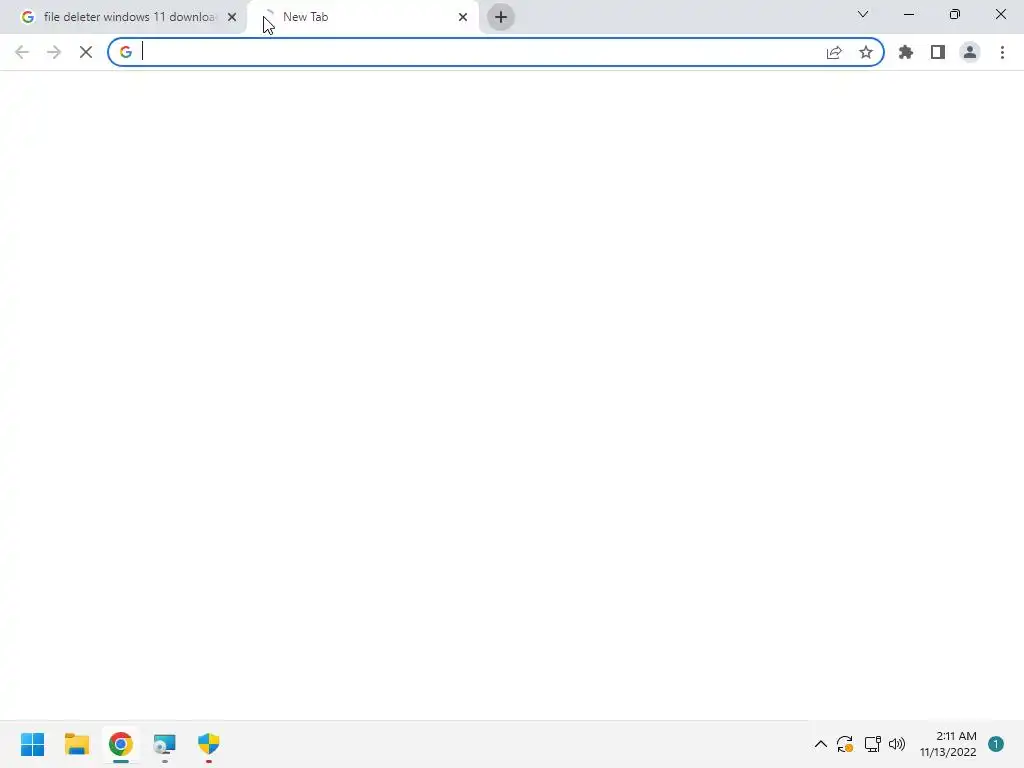This screenshot has height=768, width=1024.
Task: Restore down the Chrome window
Action: click(x=955, y=14)
